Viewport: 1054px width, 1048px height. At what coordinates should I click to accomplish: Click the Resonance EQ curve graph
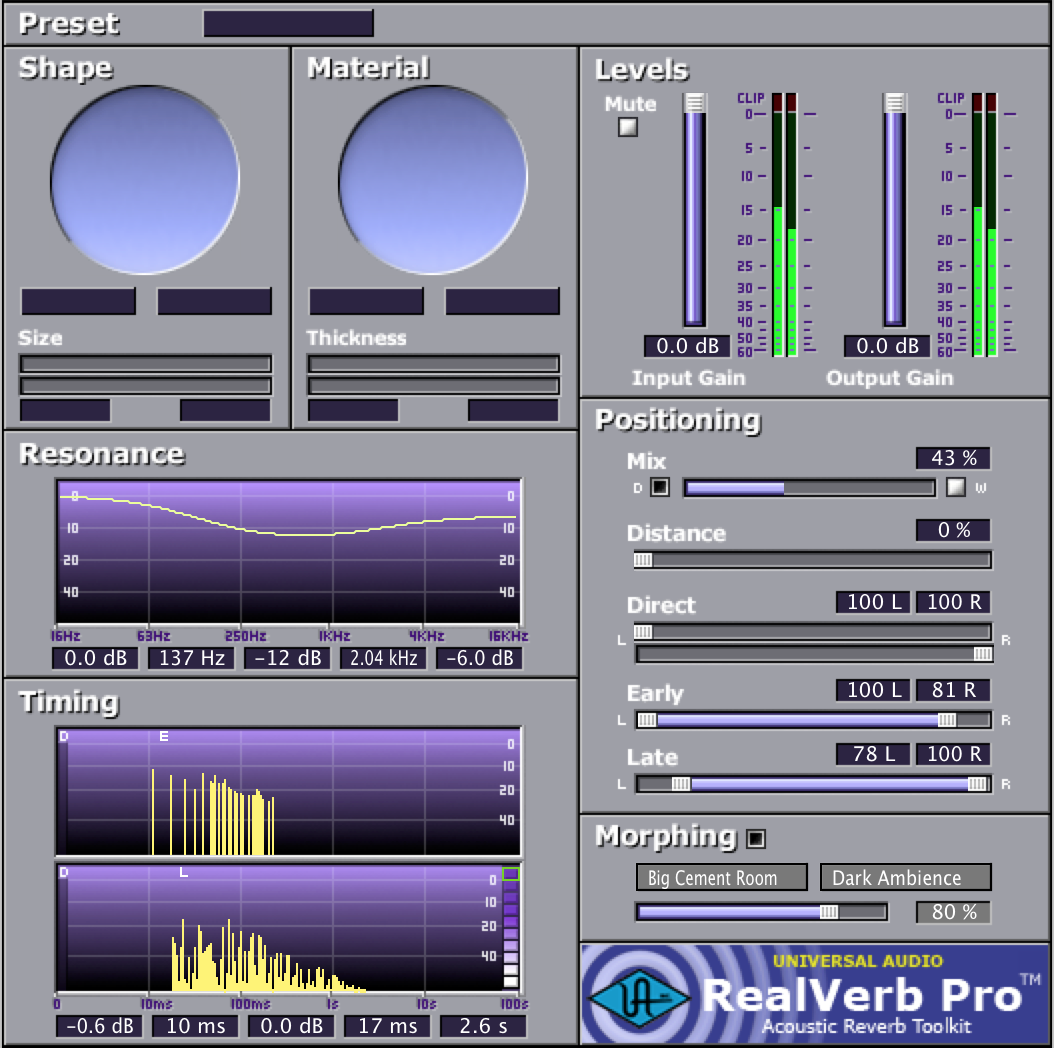[288, 552]
